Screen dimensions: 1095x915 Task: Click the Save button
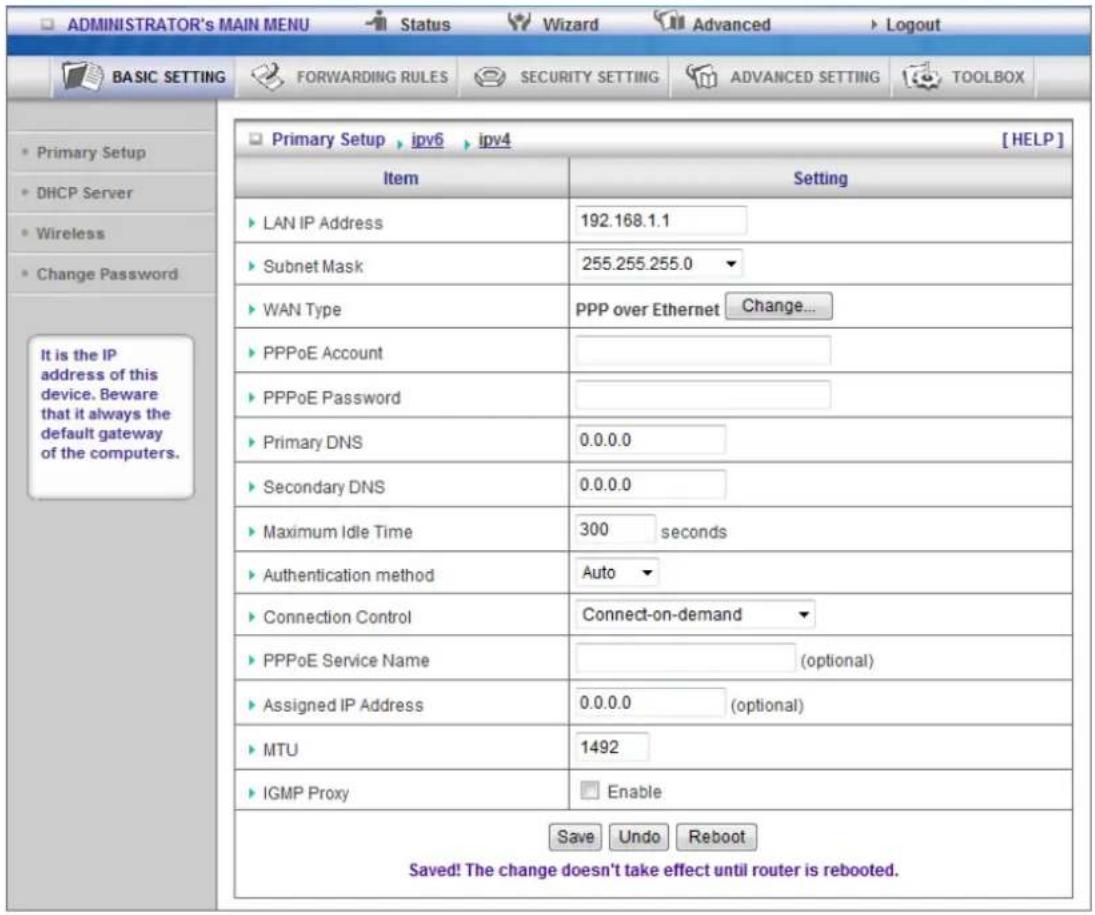click(x=575, y=836)
